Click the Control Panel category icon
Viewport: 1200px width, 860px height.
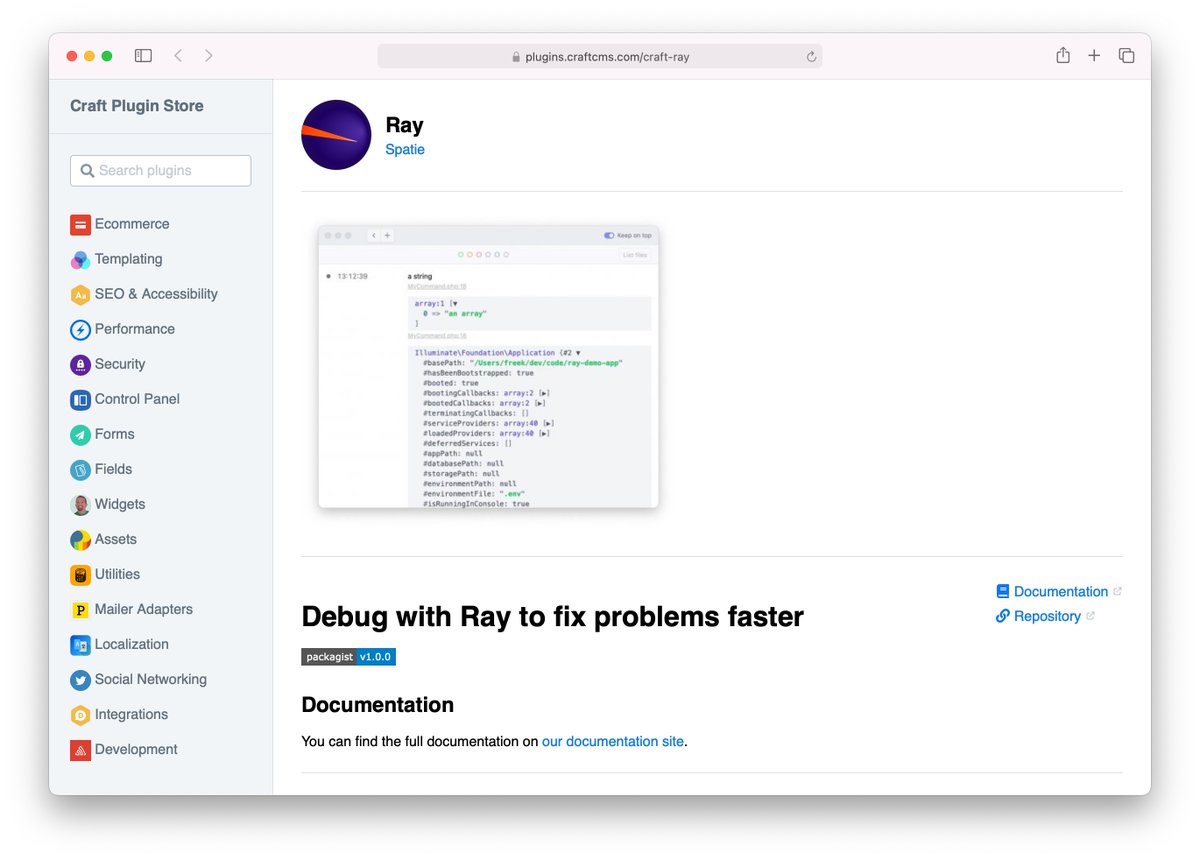tap(80, 399)
